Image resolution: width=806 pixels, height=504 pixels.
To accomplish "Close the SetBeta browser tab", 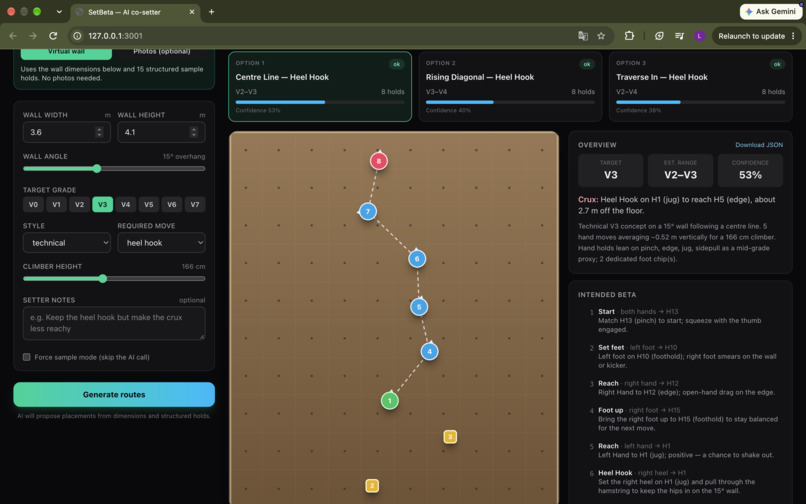I will pyautogui.click(x=192, y=11).
